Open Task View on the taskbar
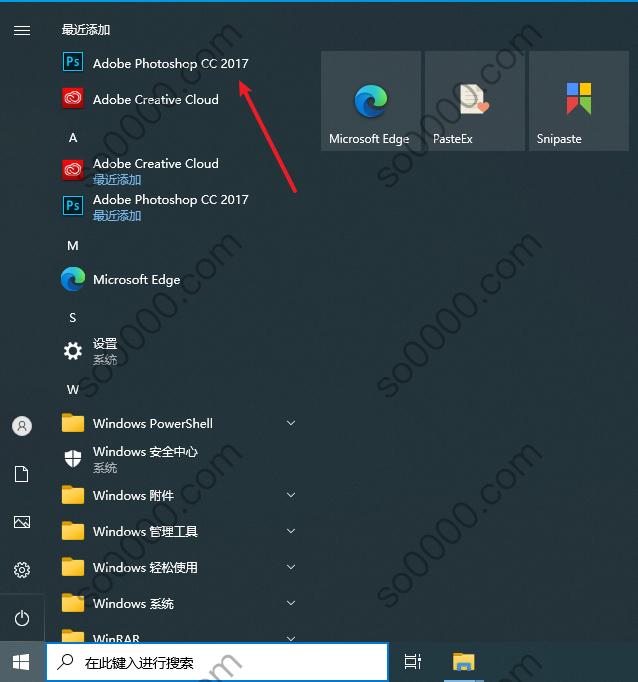638x682 pixels. pyautogui.click(x=412, y=662)
